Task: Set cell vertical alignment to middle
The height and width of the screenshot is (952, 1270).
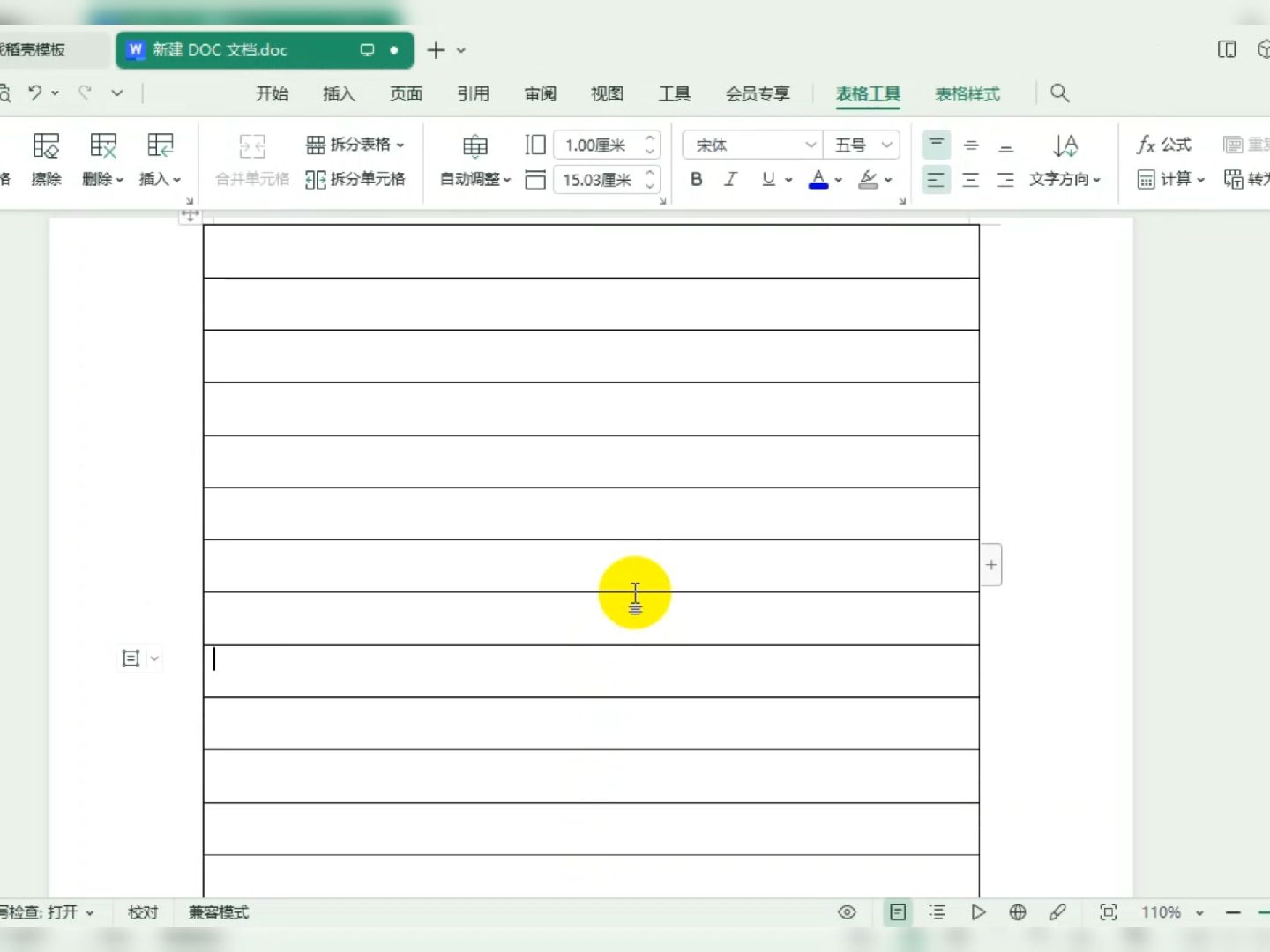Action: point(971,145)
